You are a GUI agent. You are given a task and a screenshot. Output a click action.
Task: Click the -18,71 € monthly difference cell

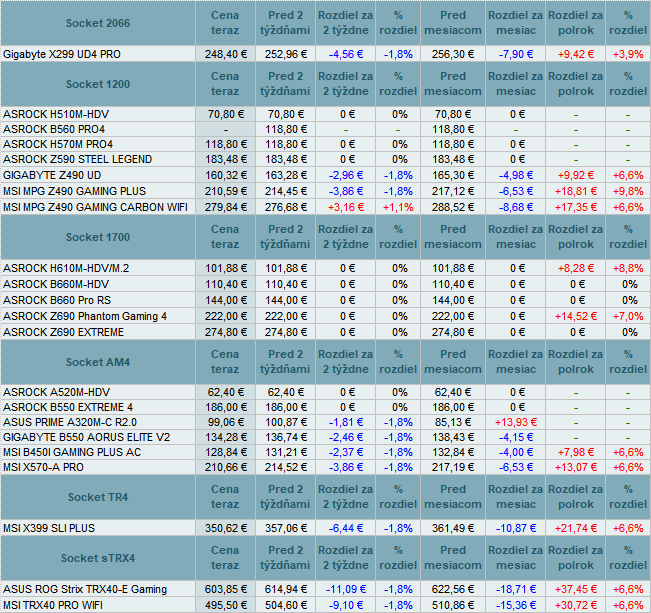(x=515, y=589)
